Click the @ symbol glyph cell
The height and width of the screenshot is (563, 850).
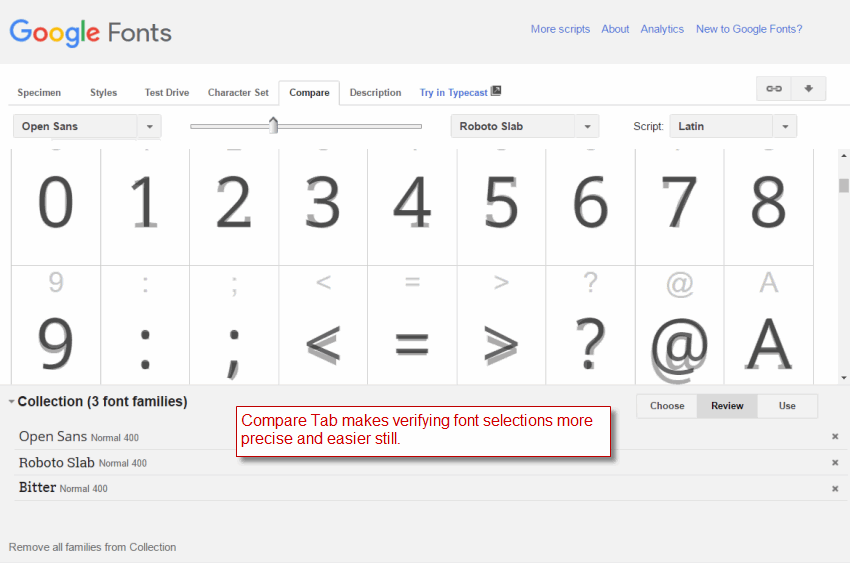tap(680, 325)
